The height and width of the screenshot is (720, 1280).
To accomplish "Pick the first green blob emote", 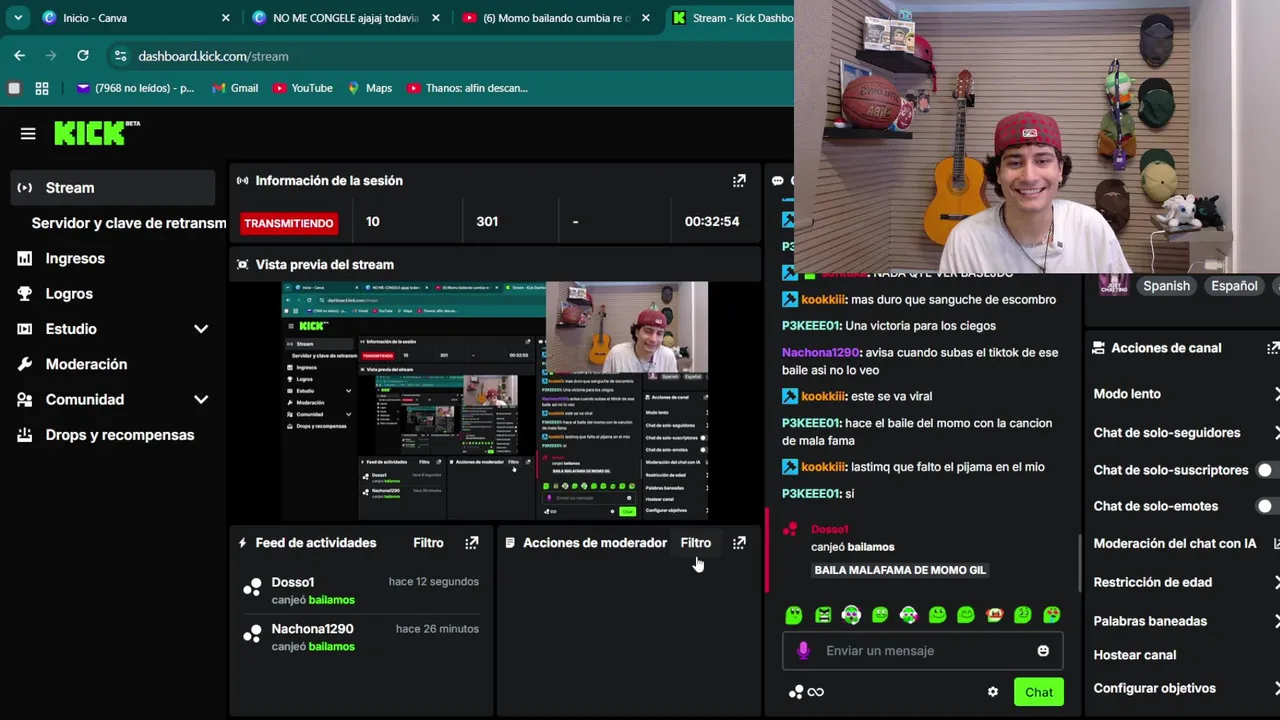I will (x=793, y=615).
